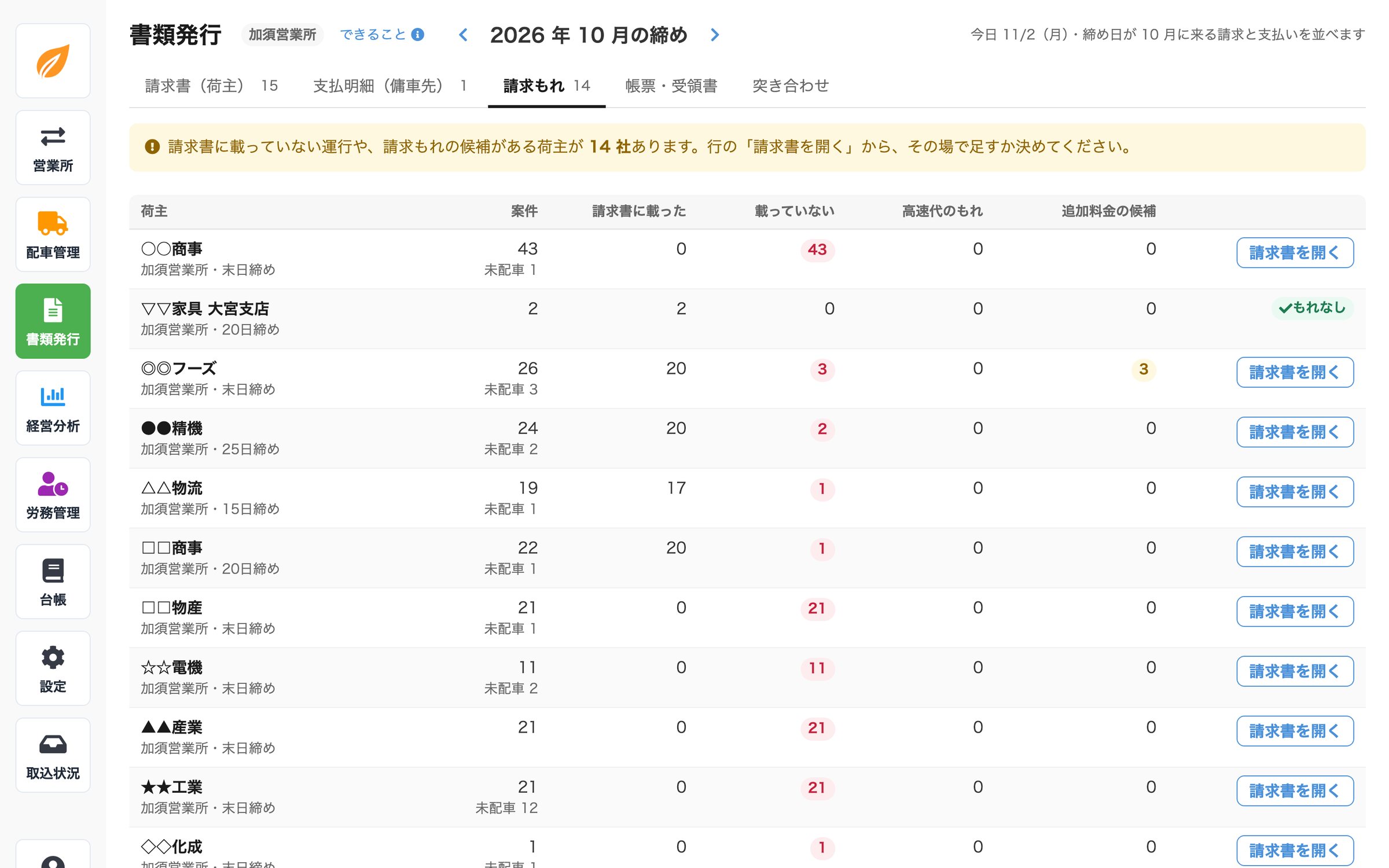Click the もれなし badge for ▽▽家具
Viewport: 1389px width, 868px height.
click(1312, 308)
